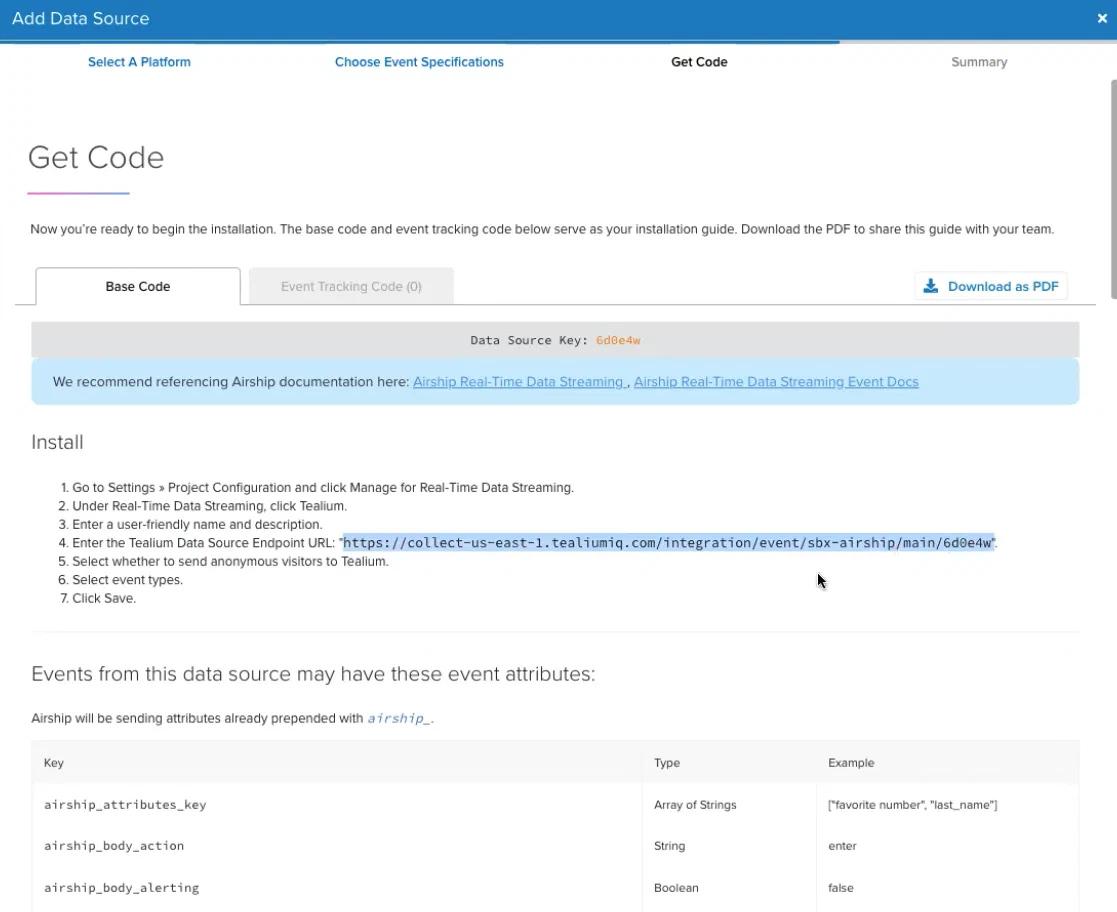1117x912 pixels.
Task: Go to Select A Platform step
Action: (139, 62)
